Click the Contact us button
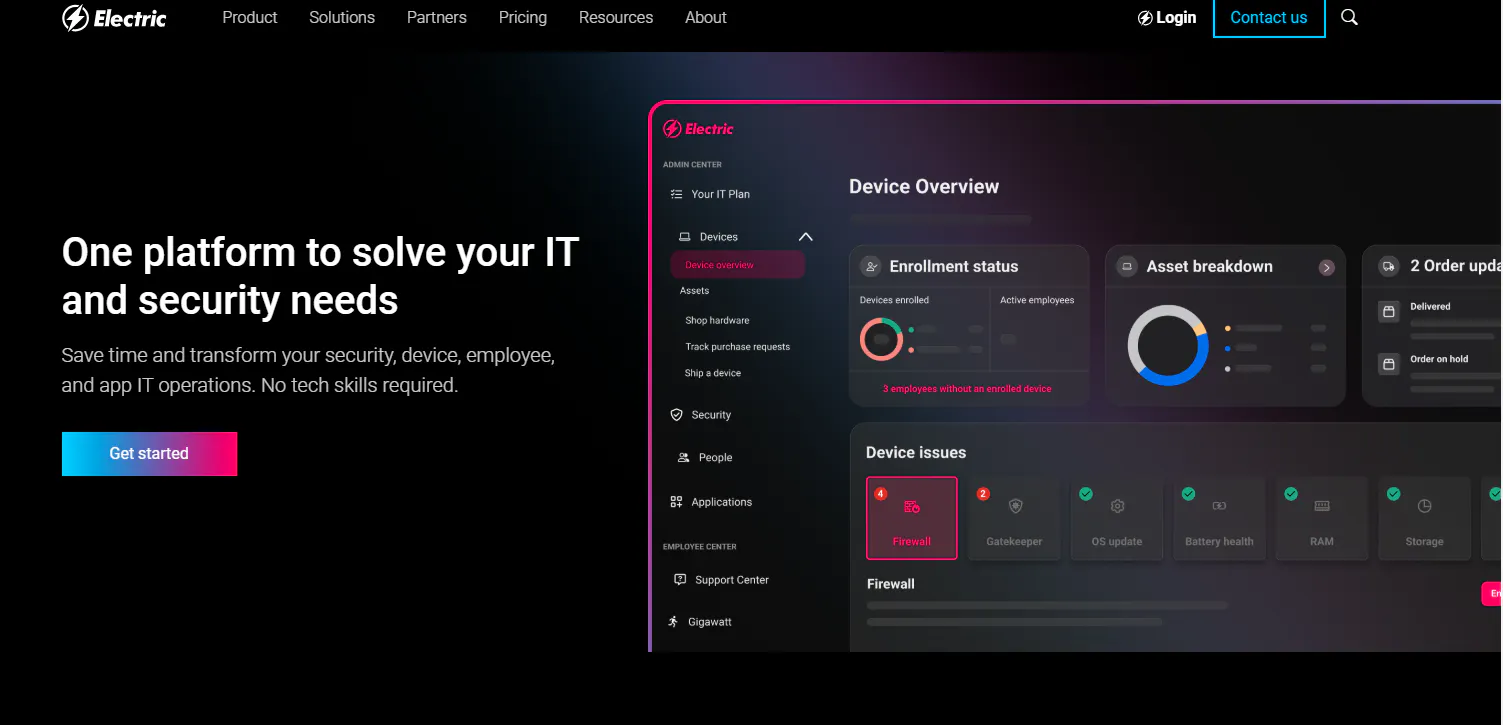This screenshot has width=1503, height=725. click(x=1269, y=17)
